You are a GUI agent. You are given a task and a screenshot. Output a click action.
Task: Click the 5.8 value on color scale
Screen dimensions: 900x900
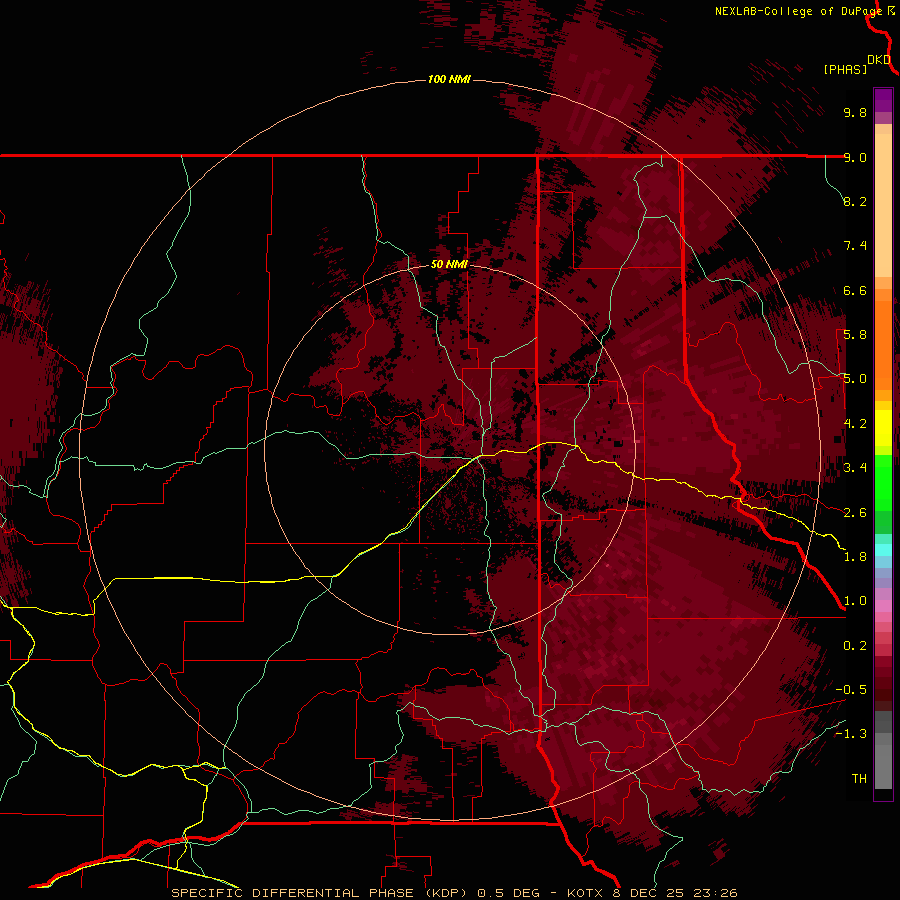tap(855, 335)
